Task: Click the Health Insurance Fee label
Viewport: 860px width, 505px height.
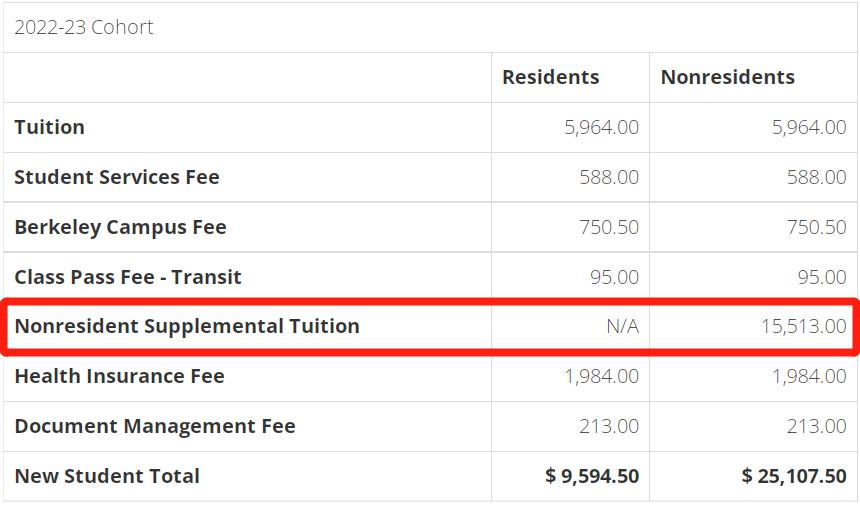Action: (x=119, y=376)
